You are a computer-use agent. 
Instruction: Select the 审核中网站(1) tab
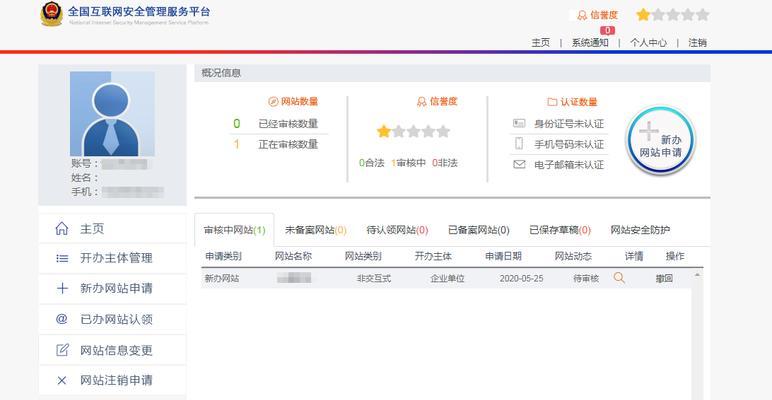pos(234,230)
